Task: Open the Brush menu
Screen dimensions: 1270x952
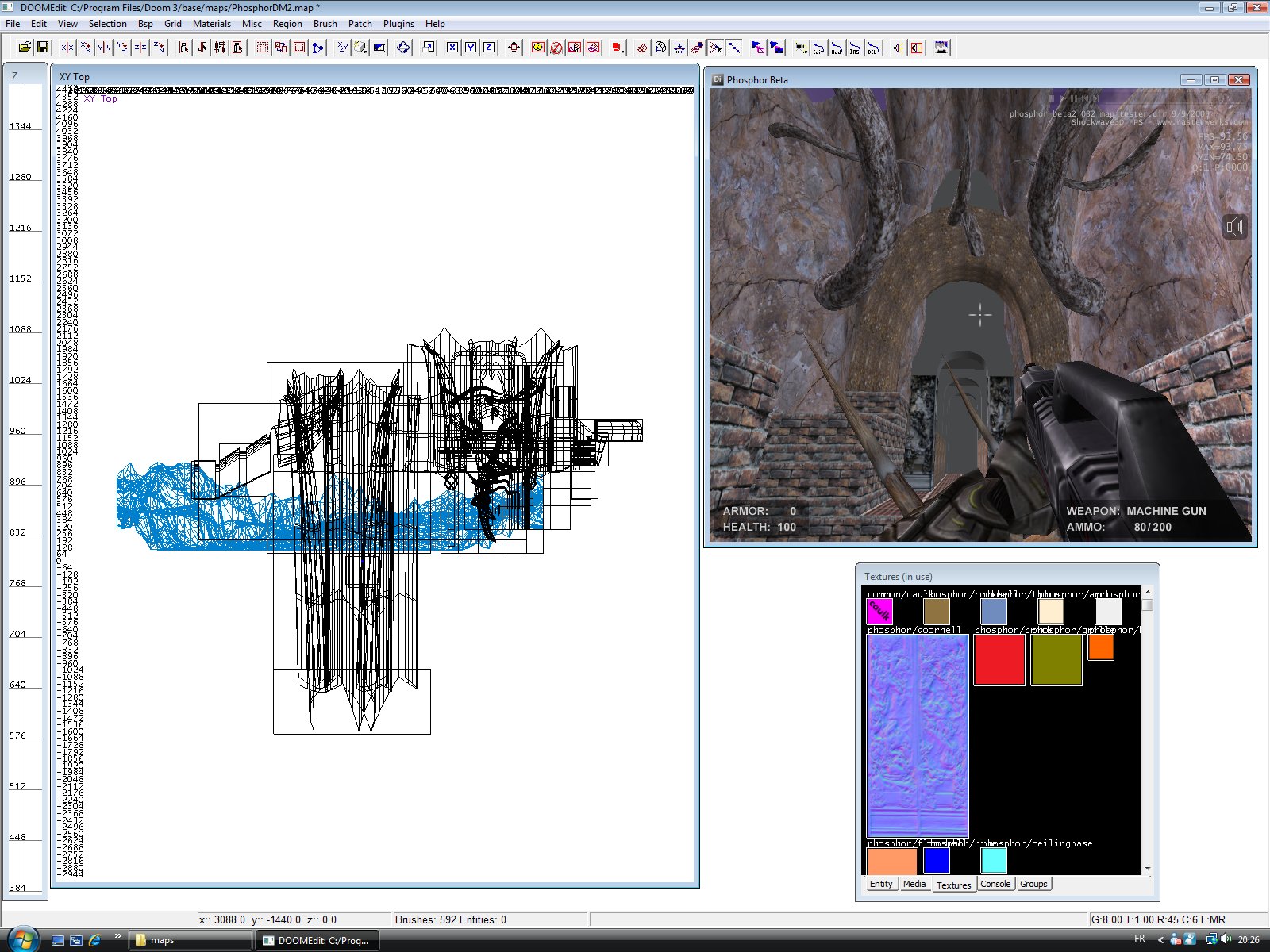Action: click(x=325, y=24)
